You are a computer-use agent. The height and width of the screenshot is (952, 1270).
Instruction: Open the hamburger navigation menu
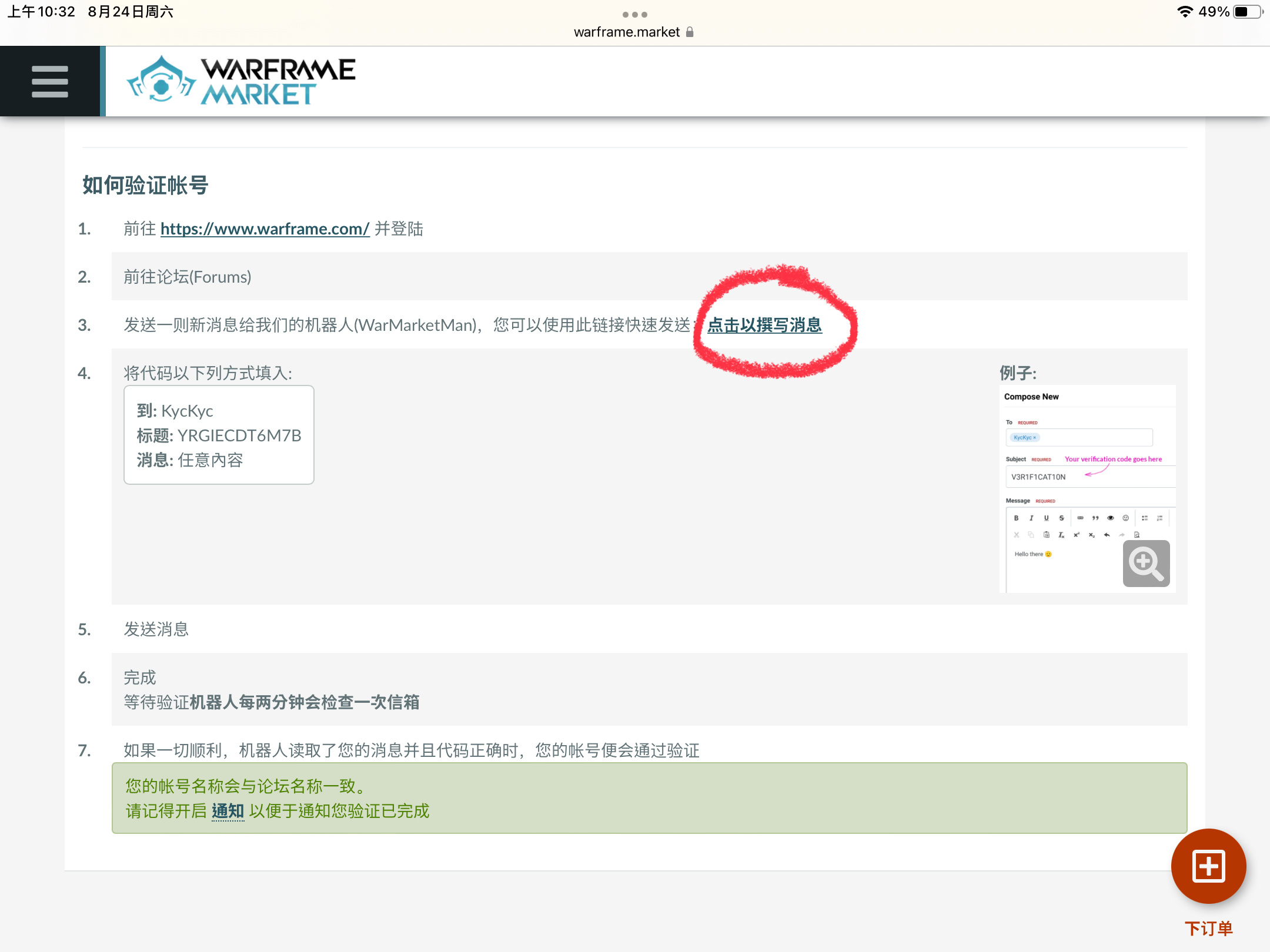[x=50, y=81]
